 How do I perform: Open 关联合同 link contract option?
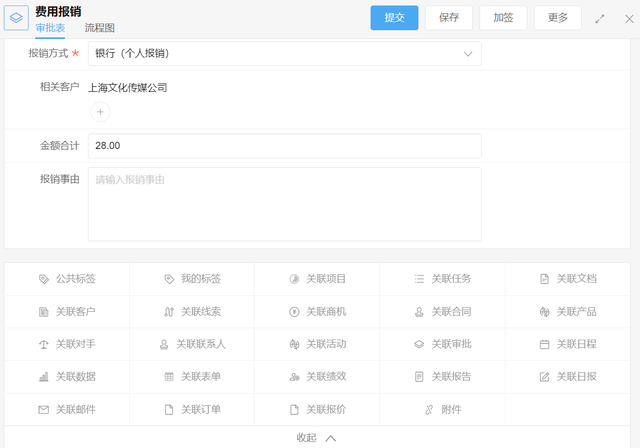point(442,312)
